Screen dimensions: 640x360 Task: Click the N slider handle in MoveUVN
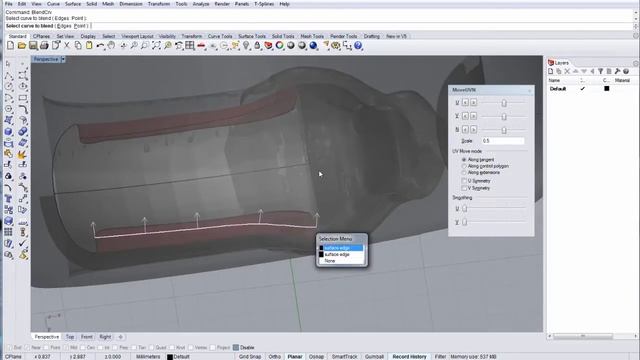point(504,130)
